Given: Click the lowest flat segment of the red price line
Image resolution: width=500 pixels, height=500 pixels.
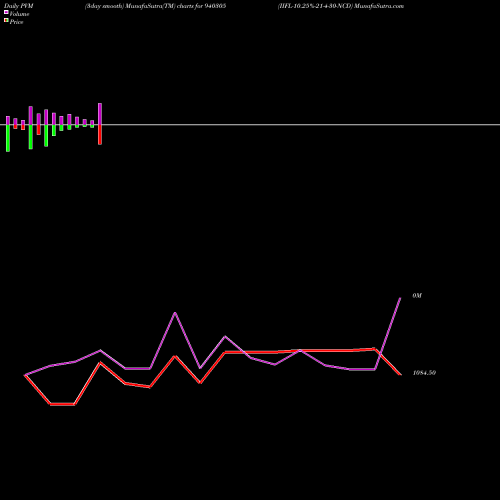Looking at the screenshot, I should click(x=62, y=404).
